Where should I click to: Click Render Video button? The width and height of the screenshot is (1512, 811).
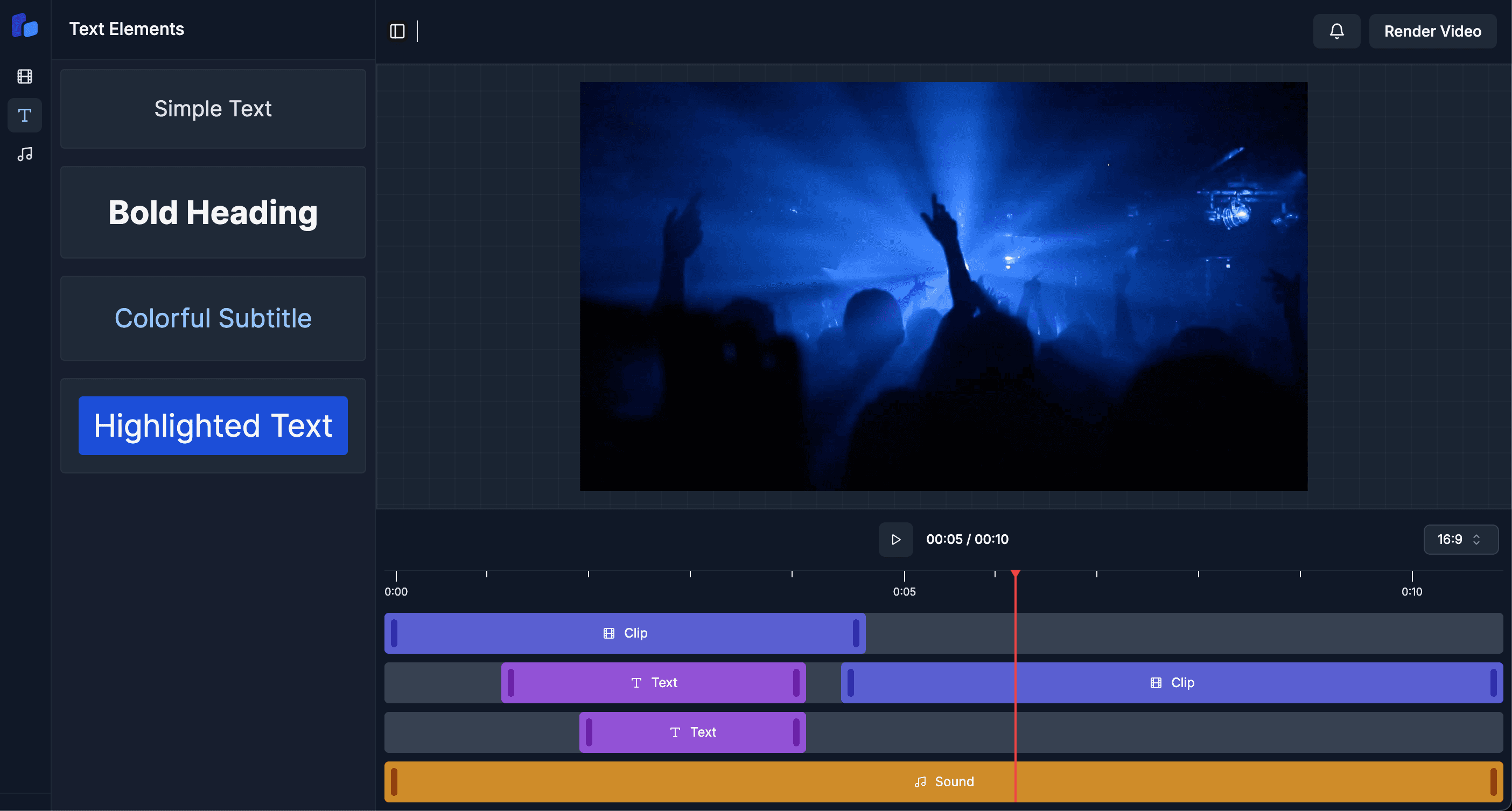click(x=1433, y=30)
